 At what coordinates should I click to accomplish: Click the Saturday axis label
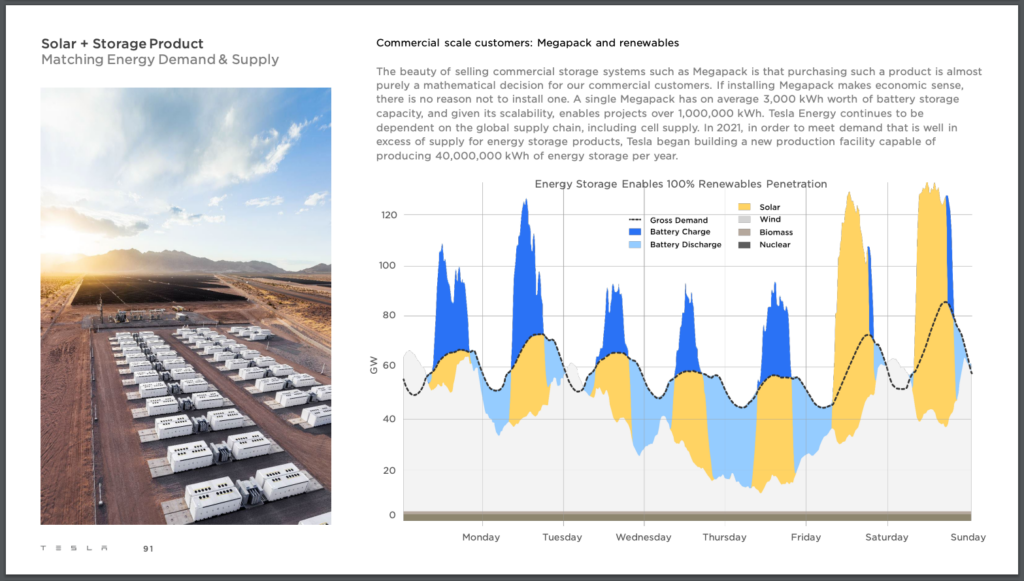[887, 537]
